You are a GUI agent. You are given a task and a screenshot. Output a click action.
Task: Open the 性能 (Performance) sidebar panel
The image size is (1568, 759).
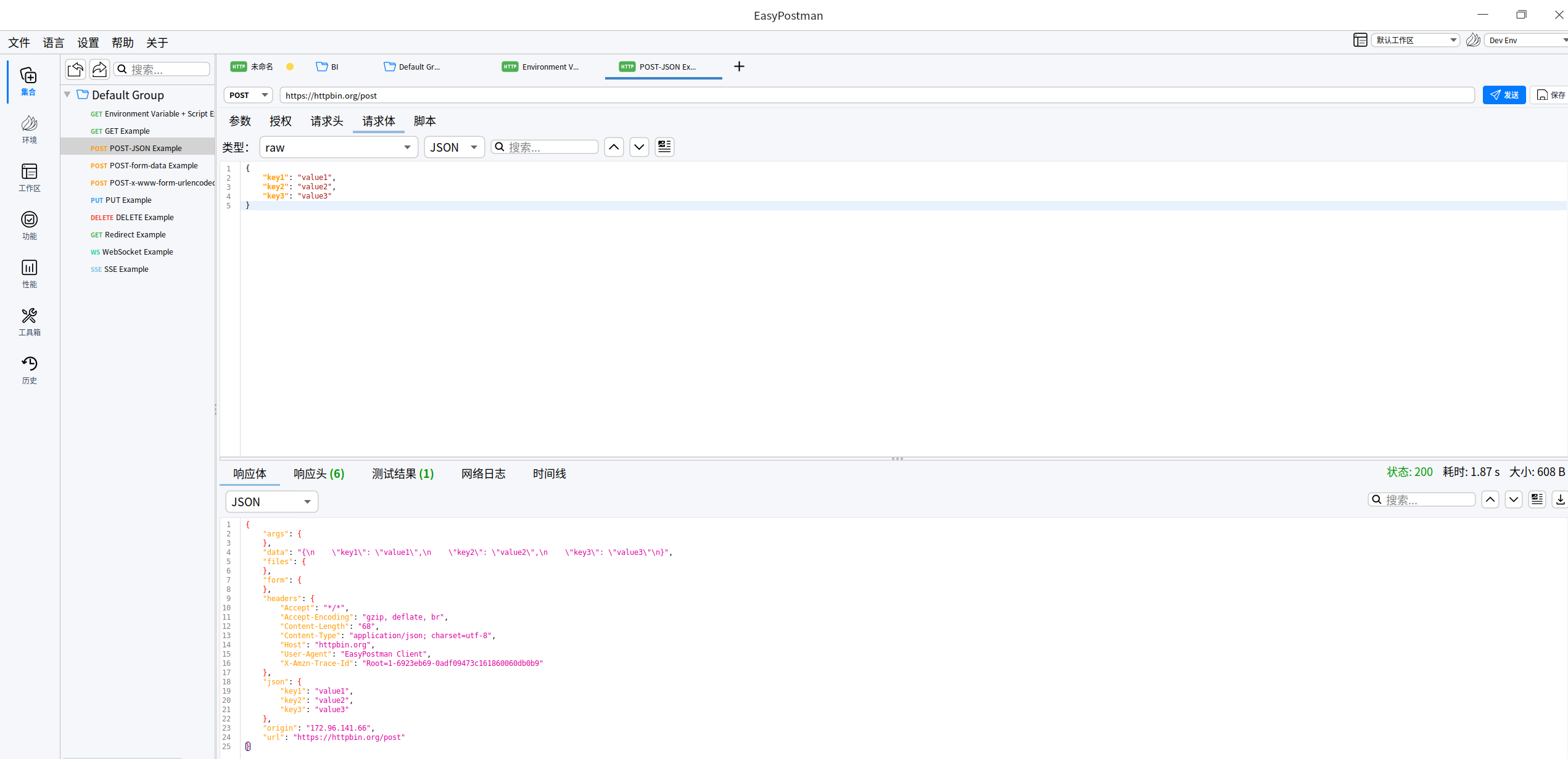pyautogui.click(x=29, y=274)
